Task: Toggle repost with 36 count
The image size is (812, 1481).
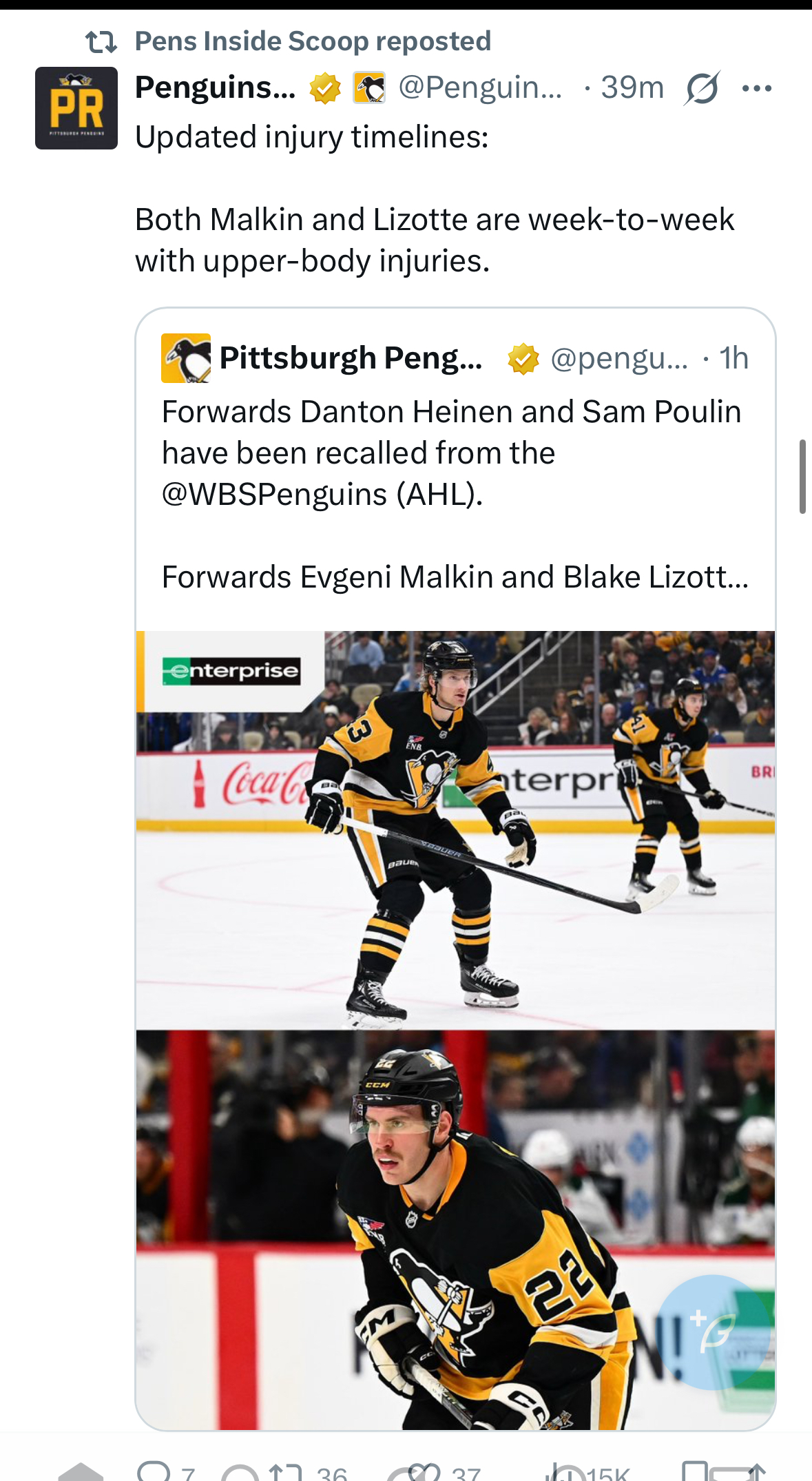Action: click(x=287, y=1472)
